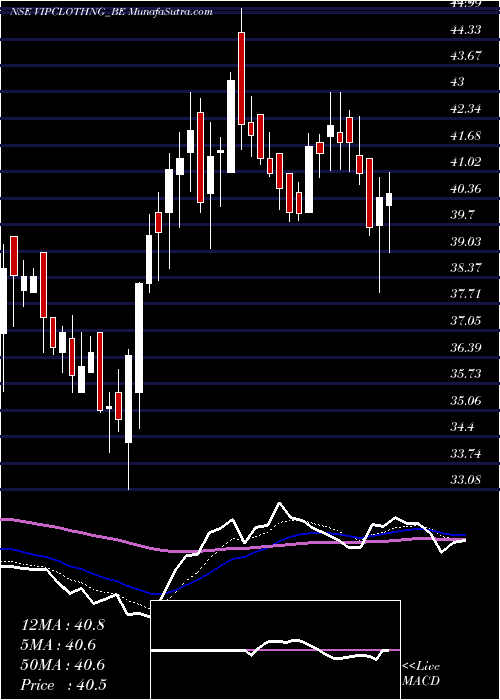Click the 12MA : 40.8 readout

[62, 625]
